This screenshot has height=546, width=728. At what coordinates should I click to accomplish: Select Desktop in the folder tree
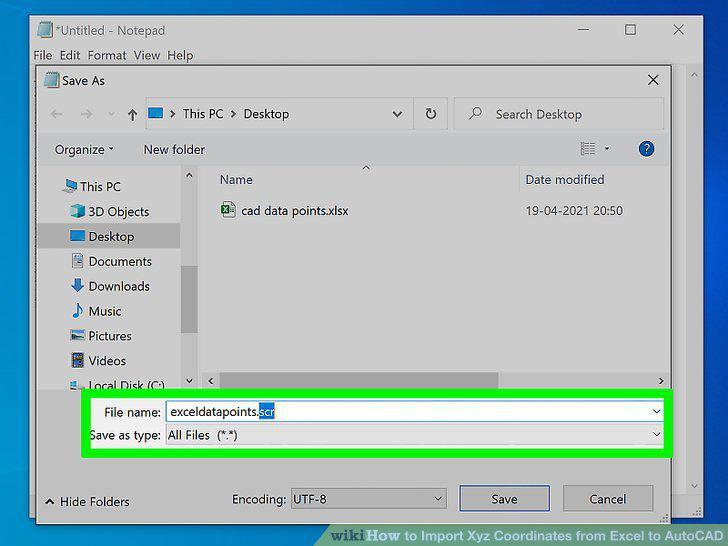point(111,236)
